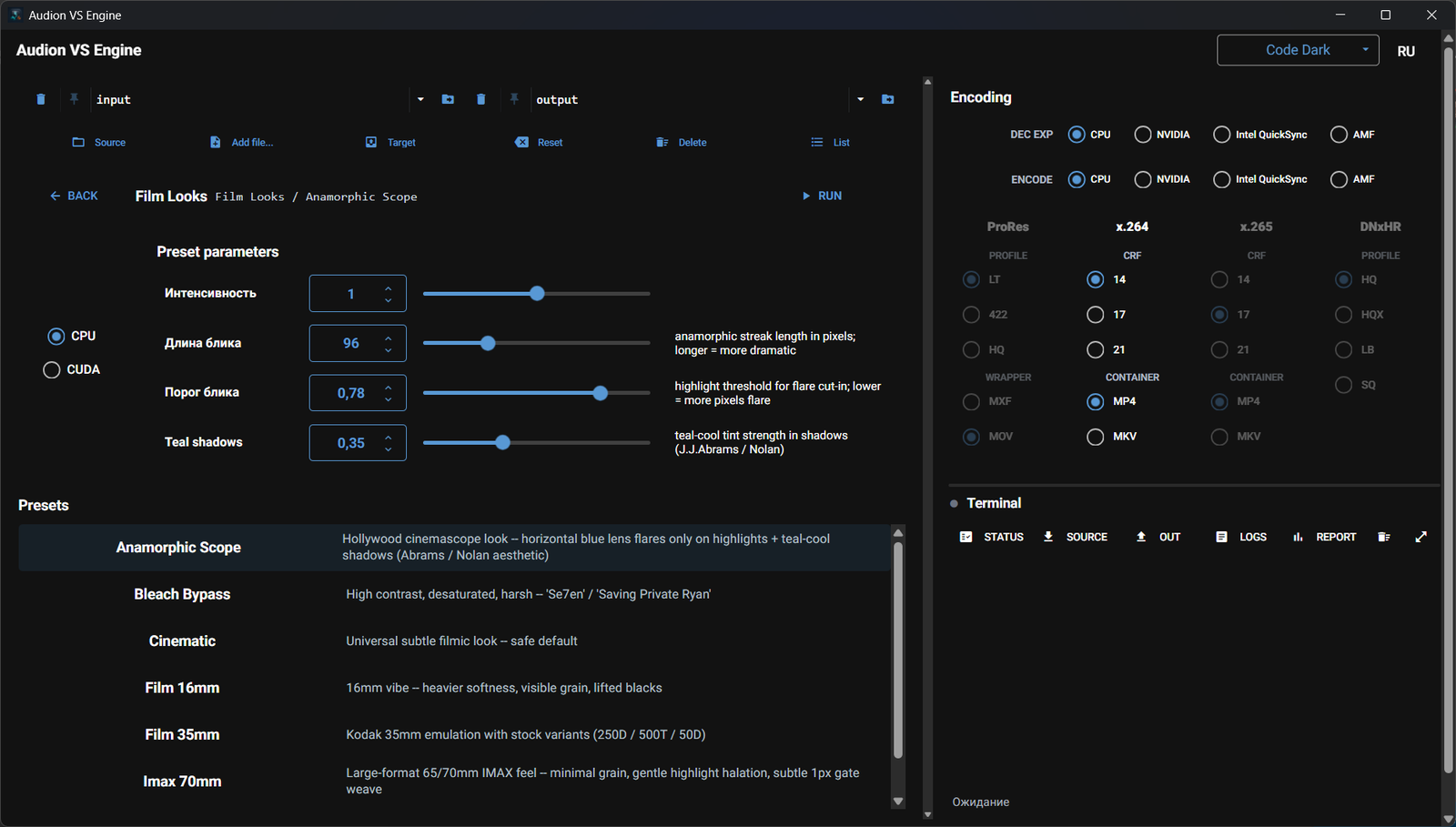Adjust the Teal shadows slider handle
1456x827 pixels.
(502, 443)
